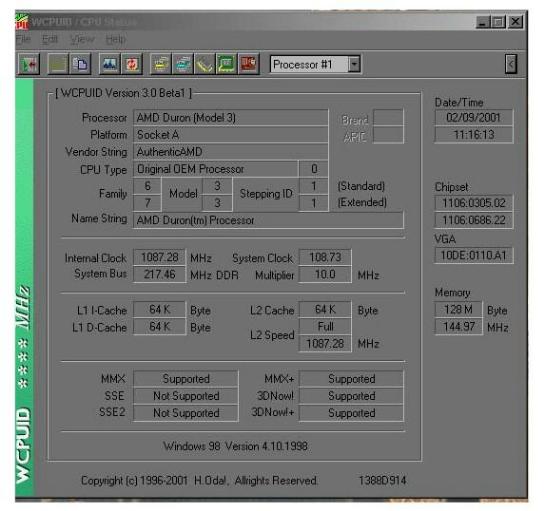Click the SSE Not Supported field
Screen dimensions: 544x511
click(186, 396)
